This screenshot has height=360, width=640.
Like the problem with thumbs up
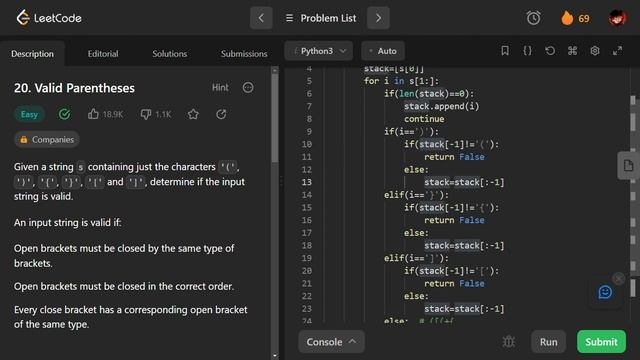[x=93, y=114]
